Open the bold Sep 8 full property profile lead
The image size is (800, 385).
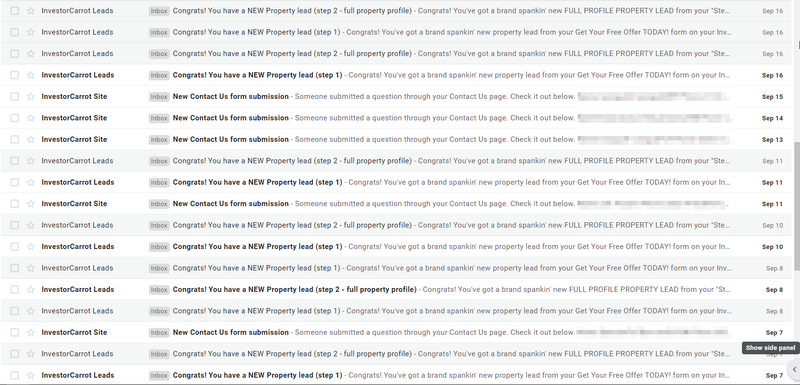point(294,289)
